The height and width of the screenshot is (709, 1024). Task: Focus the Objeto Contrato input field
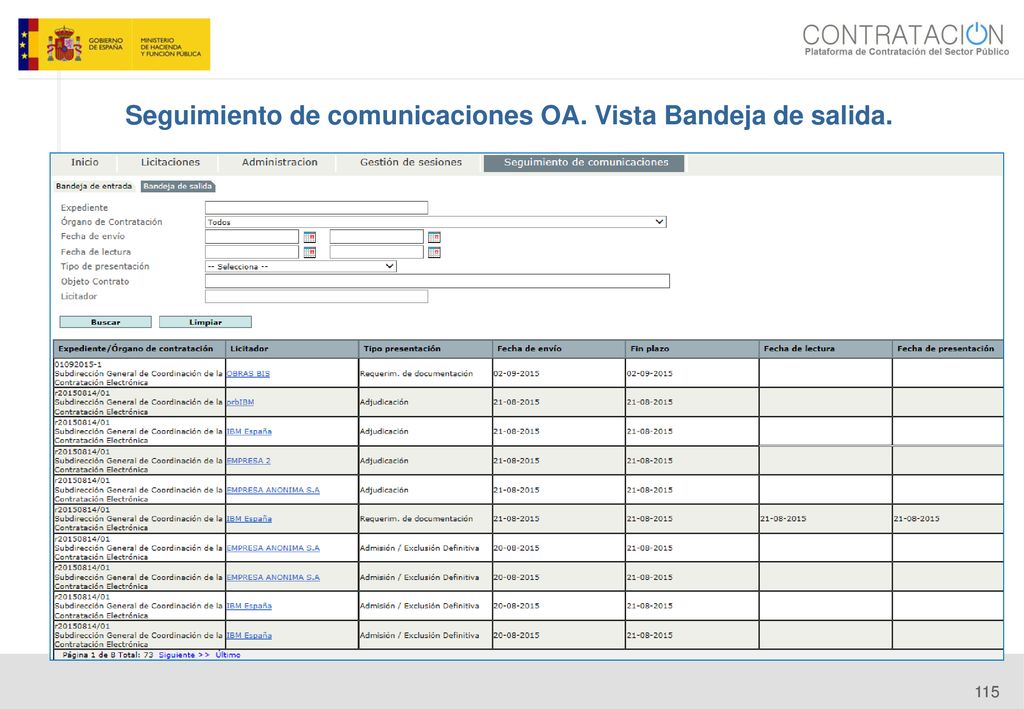[x=438, y=281]
